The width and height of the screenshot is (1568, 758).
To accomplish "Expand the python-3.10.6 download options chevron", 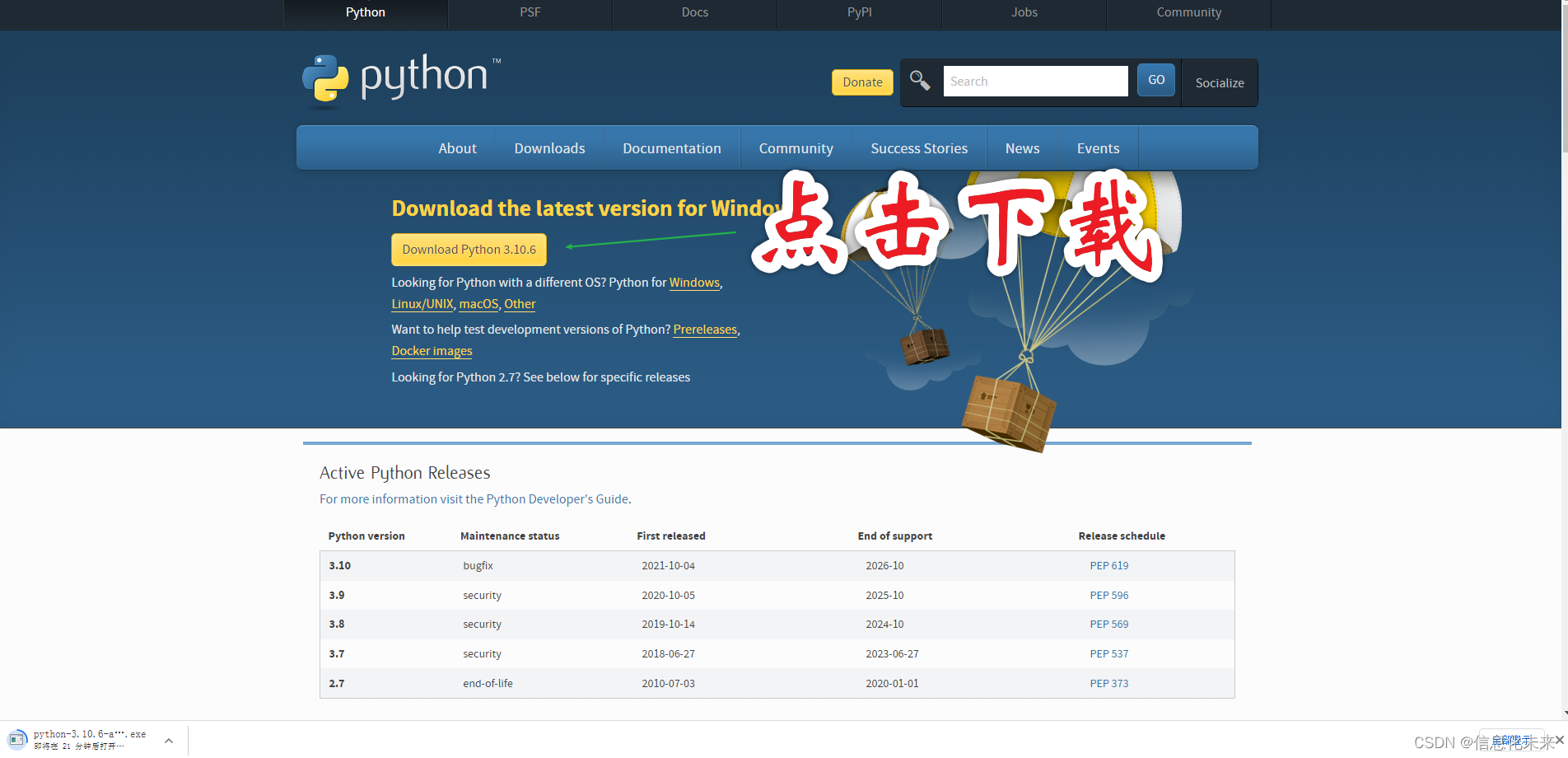I will pos(169,741).
